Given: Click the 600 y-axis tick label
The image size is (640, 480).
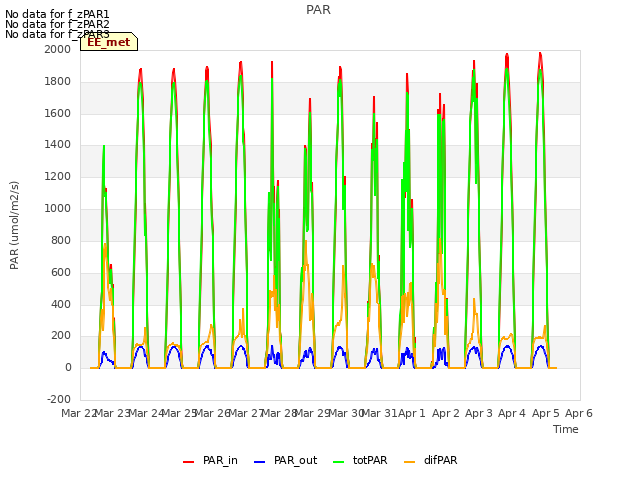Looking at the screenshot, I should 61,272.
